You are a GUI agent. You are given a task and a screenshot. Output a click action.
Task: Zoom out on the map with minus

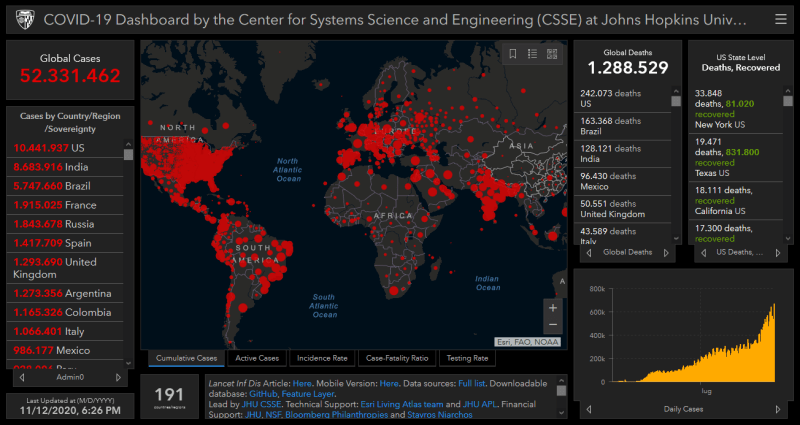tap(553, 325)
